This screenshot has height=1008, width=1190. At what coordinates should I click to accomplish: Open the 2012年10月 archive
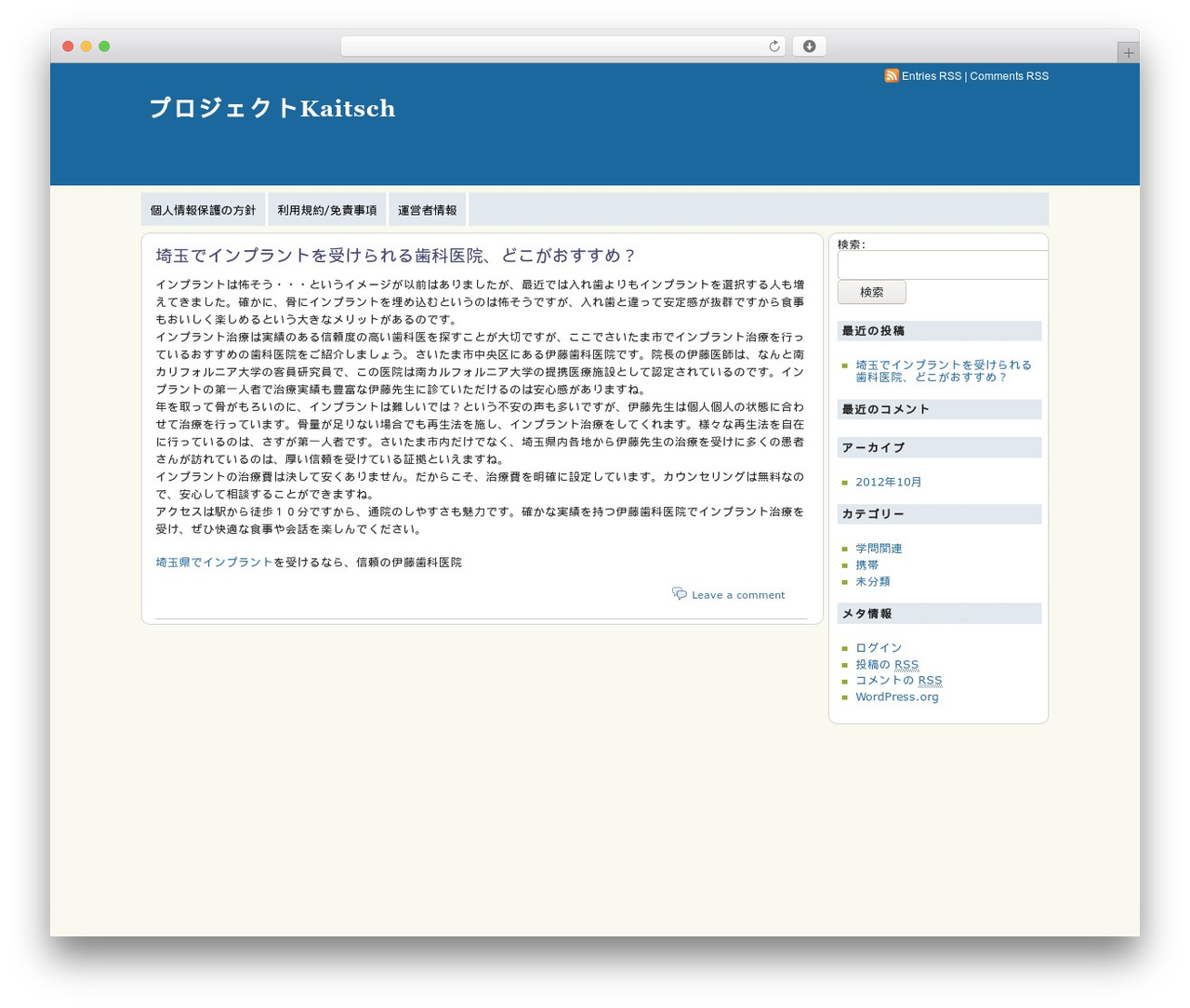pyautogui.click(x=889, y=483)
